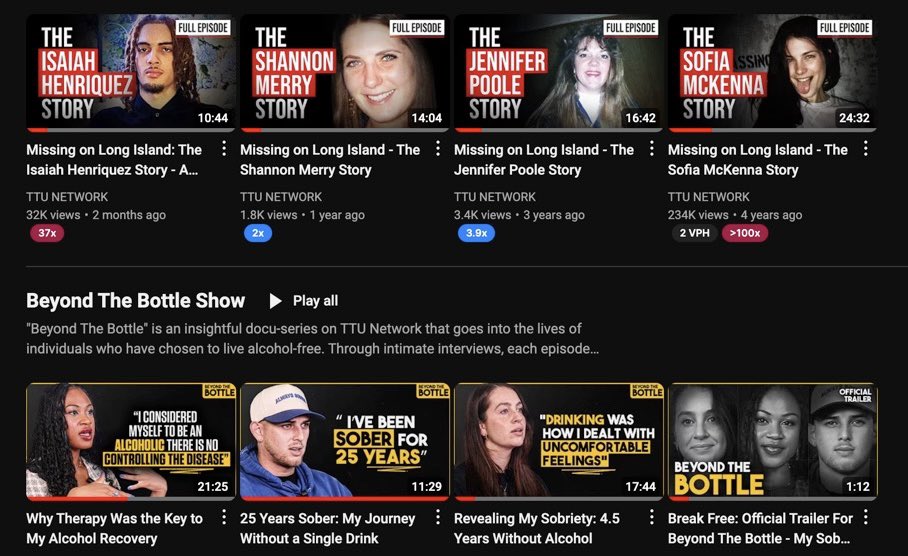Open the Sofia McKenna Story thumbnail

click(x=772, y=72)
